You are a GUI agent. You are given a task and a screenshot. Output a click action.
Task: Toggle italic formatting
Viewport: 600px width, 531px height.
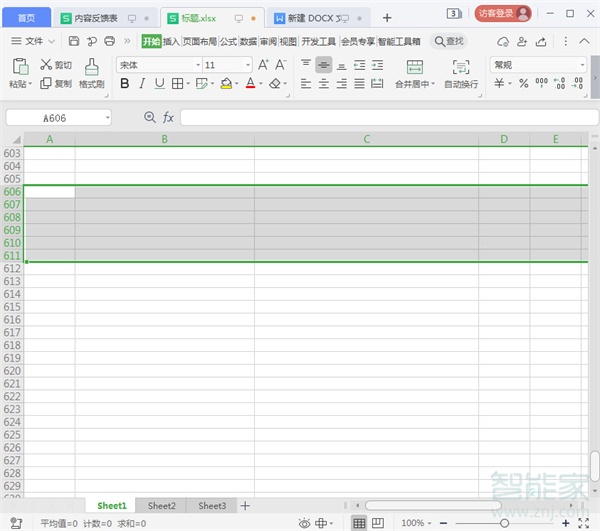142,84
